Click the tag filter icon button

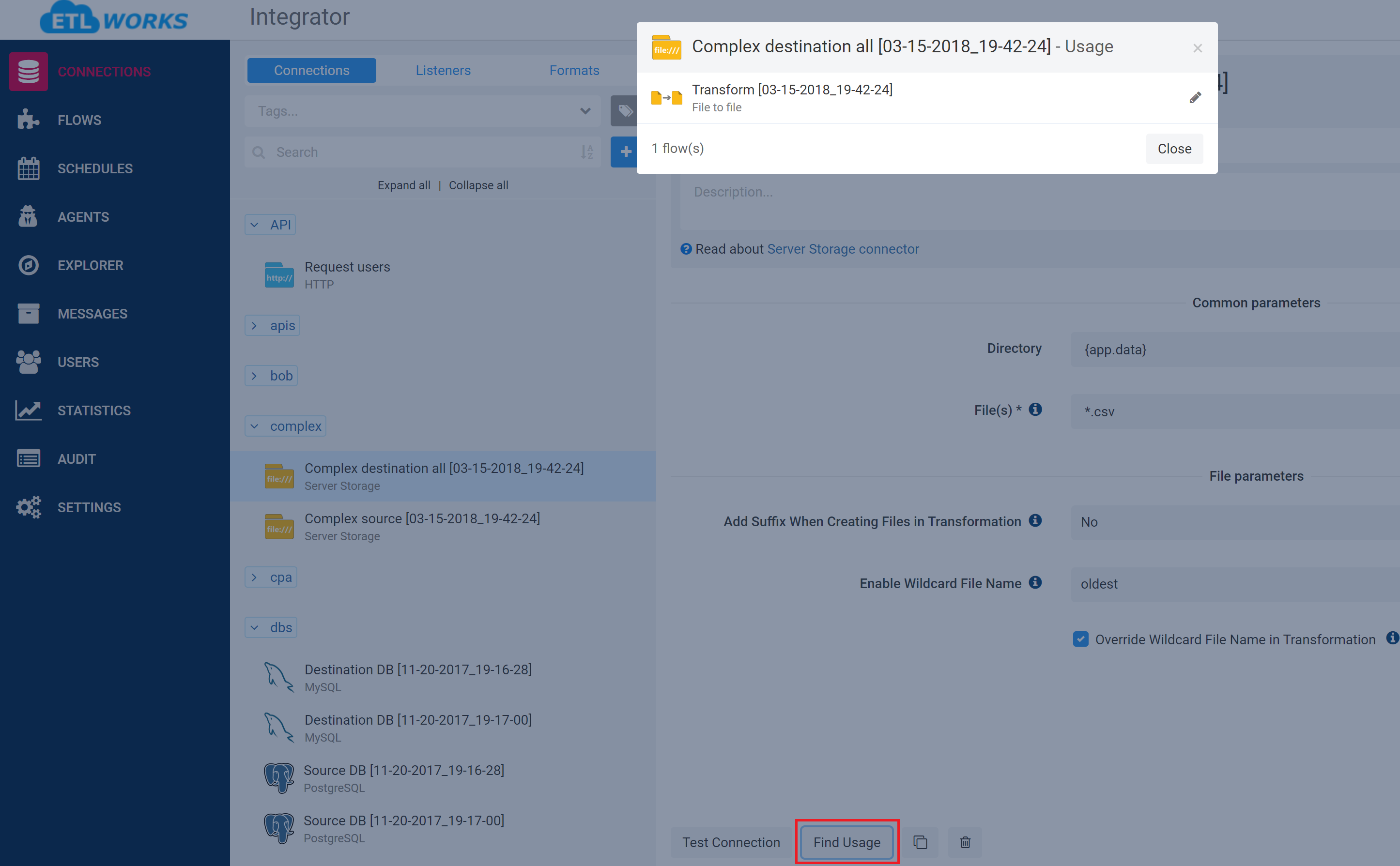[x=624, y=110]
